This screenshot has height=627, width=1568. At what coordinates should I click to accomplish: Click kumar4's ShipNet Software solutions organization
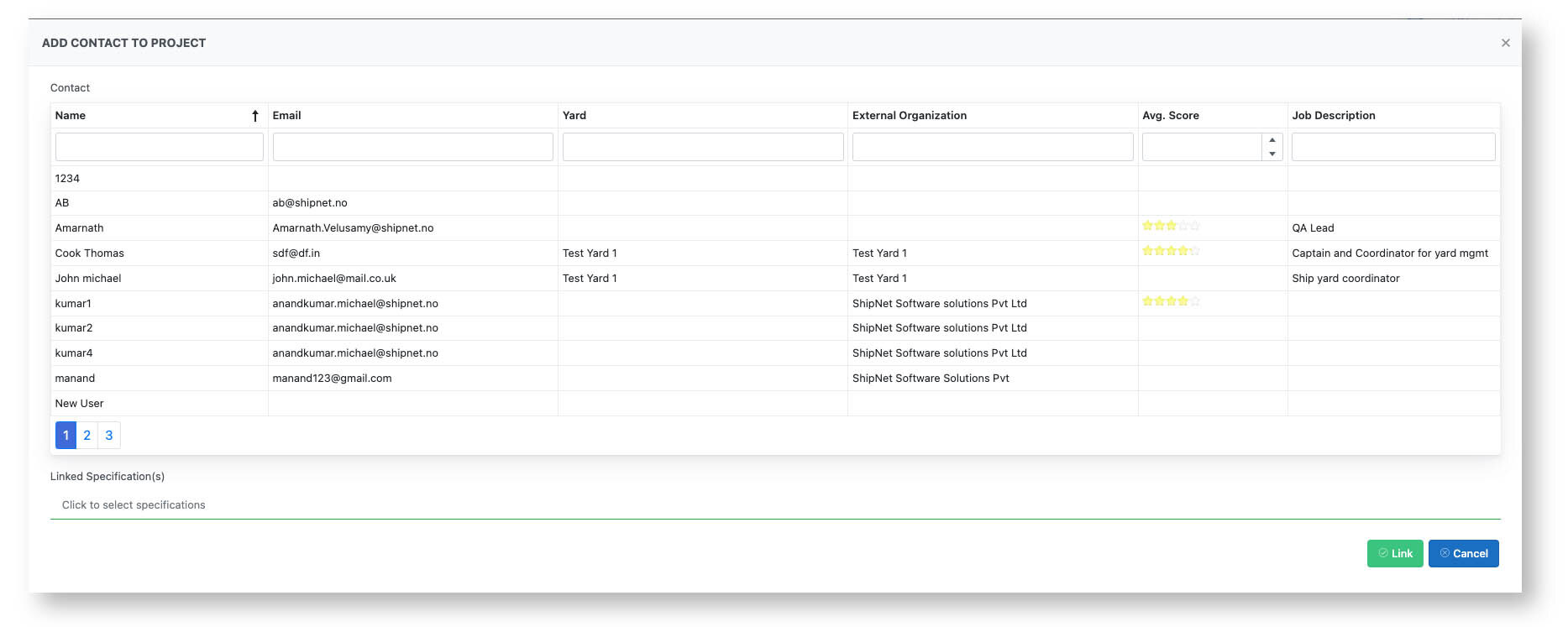point(940,353)
